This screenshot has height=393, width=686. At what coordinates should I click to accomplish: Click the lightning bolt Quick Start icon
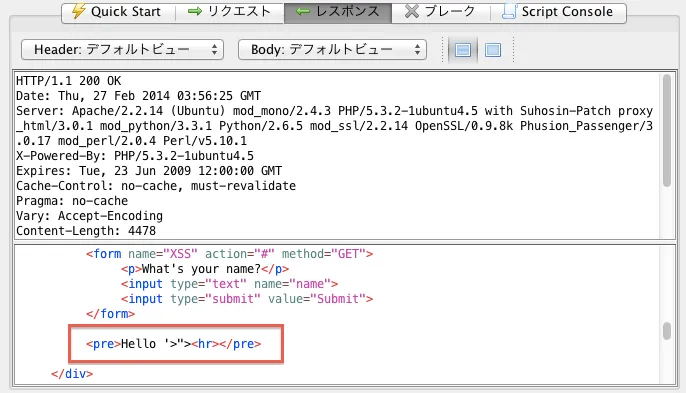pyautogui.click(x=78, y=11)
